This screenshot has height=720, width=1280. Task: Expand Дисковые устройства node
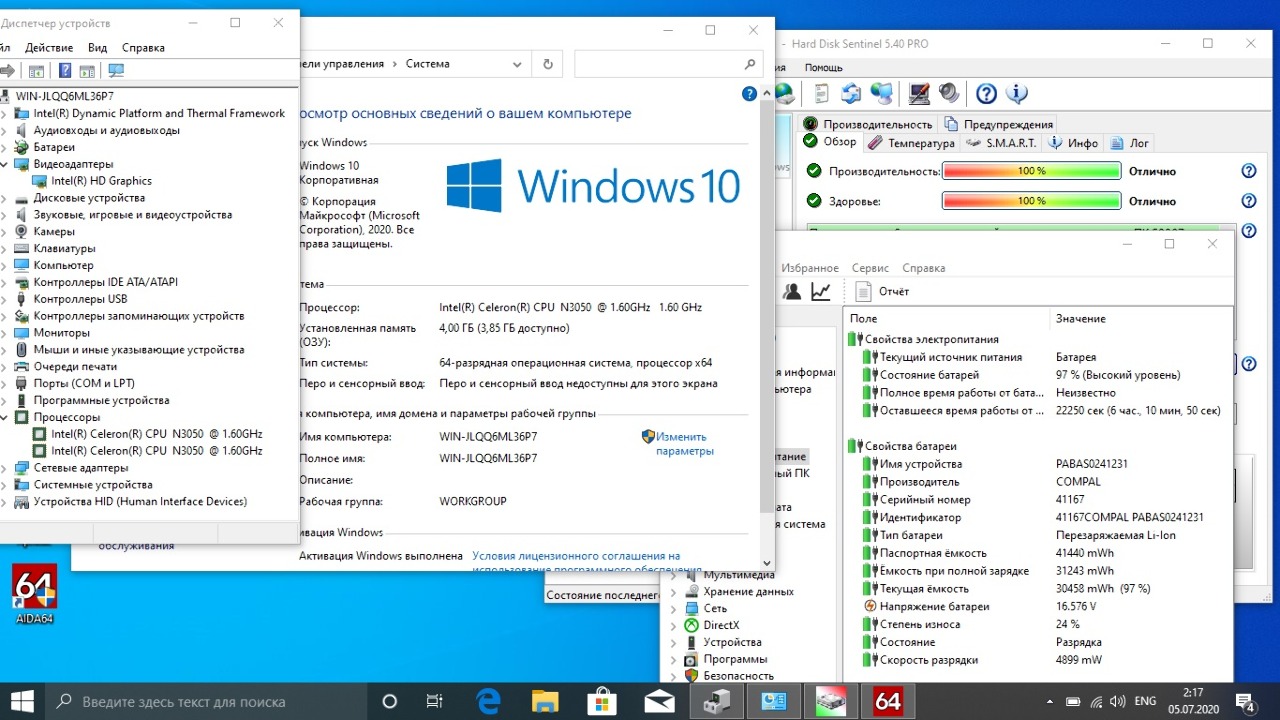(x=4, y=198)
